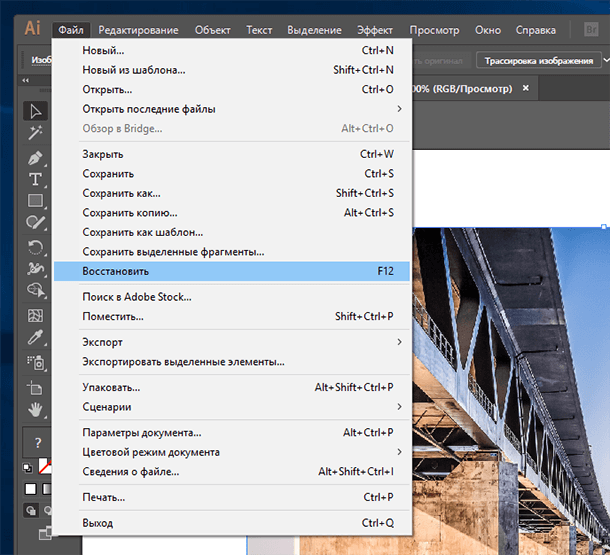
Task: Choose Сохранить как... menu item
Action: tap(232, 193)
